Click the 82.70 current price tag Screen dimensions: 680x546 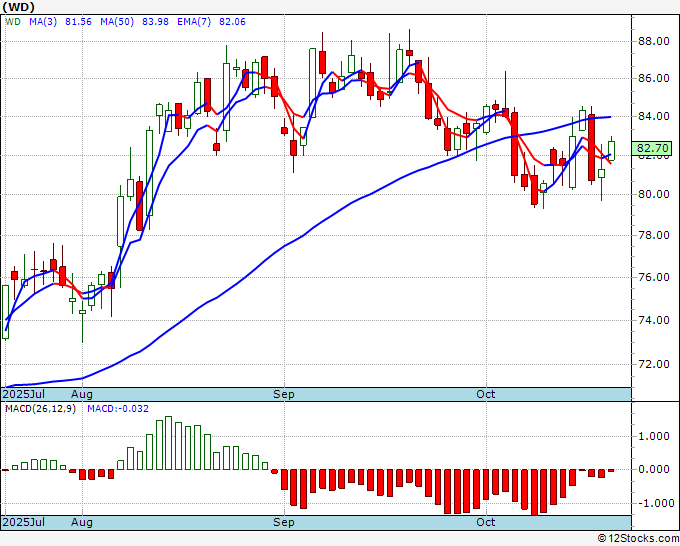[653, 148]
